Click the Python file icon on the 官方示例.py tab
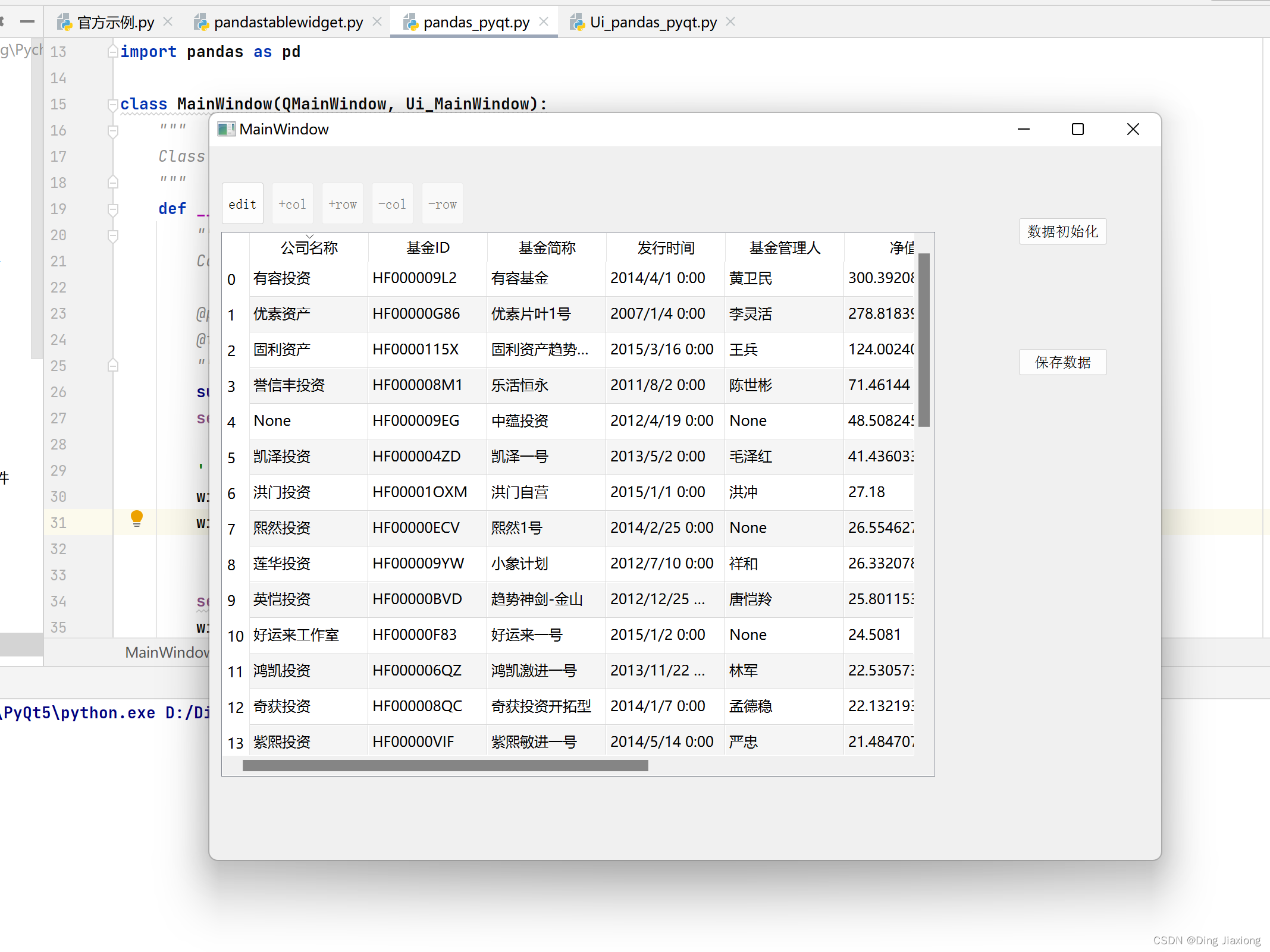The image size is (1270, 952). 64,22
